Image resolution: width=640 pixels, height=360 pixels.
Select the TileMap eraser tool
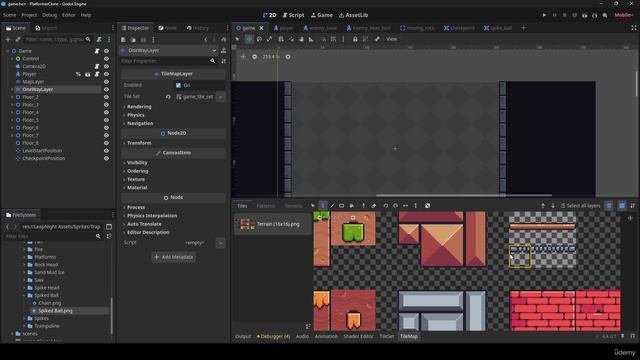373,206
